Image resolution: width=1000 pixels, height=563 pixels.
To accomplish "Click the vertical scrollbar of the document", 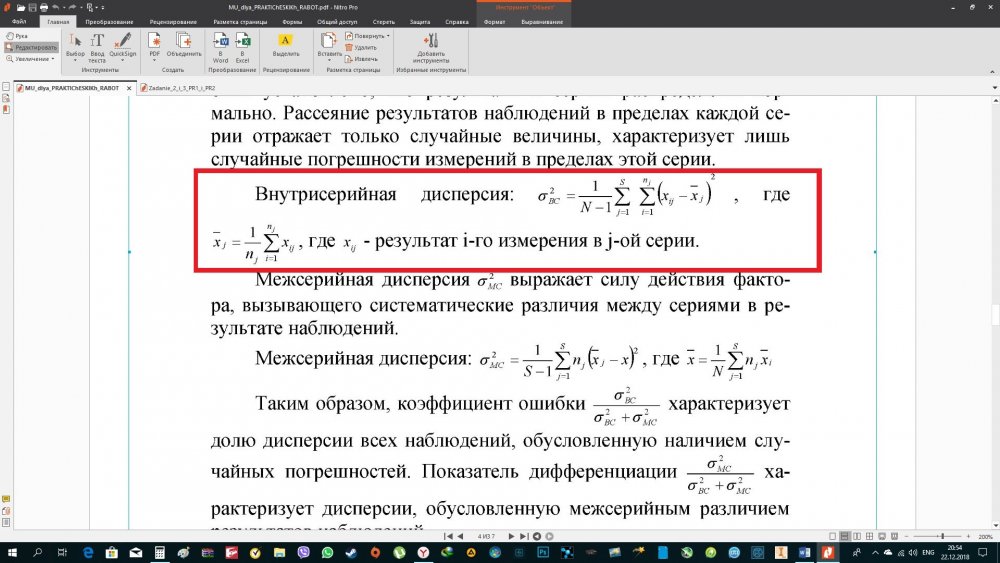I will (x=995, y=312).
